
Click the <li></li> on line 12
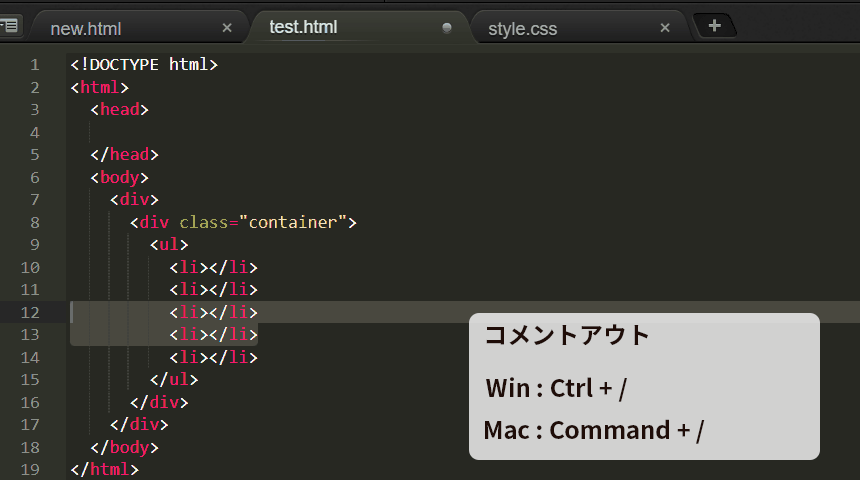[213, 312]
